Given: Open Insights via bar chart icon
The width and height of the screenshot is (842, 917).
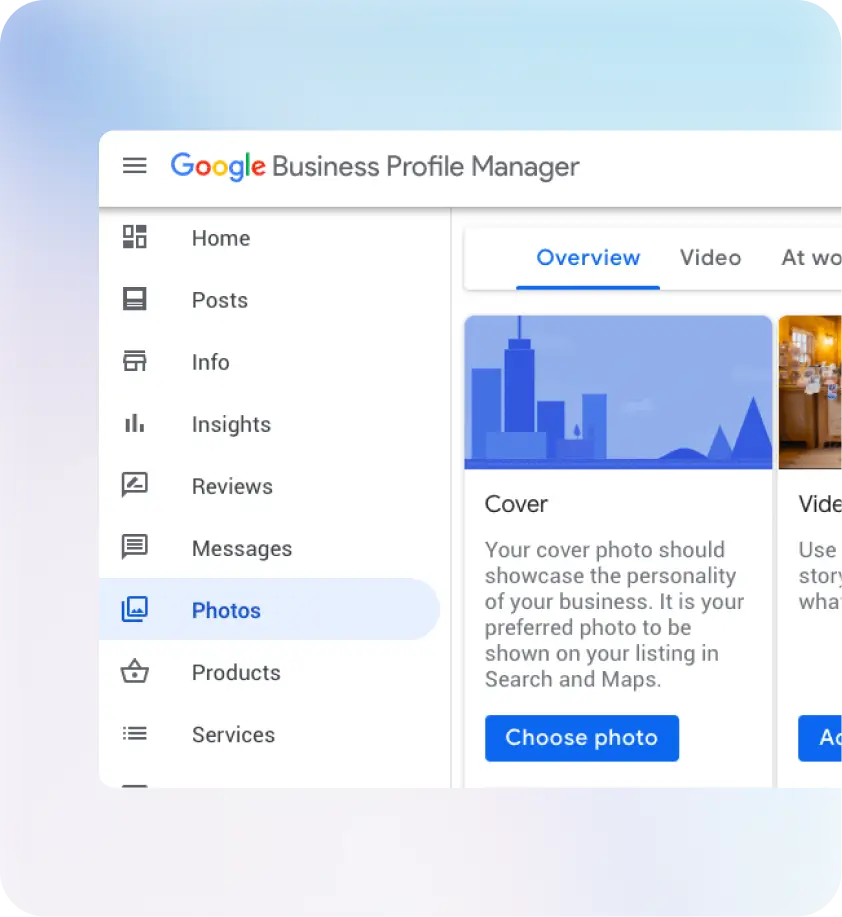Looking at the screenshot, I should pos(135,424).
